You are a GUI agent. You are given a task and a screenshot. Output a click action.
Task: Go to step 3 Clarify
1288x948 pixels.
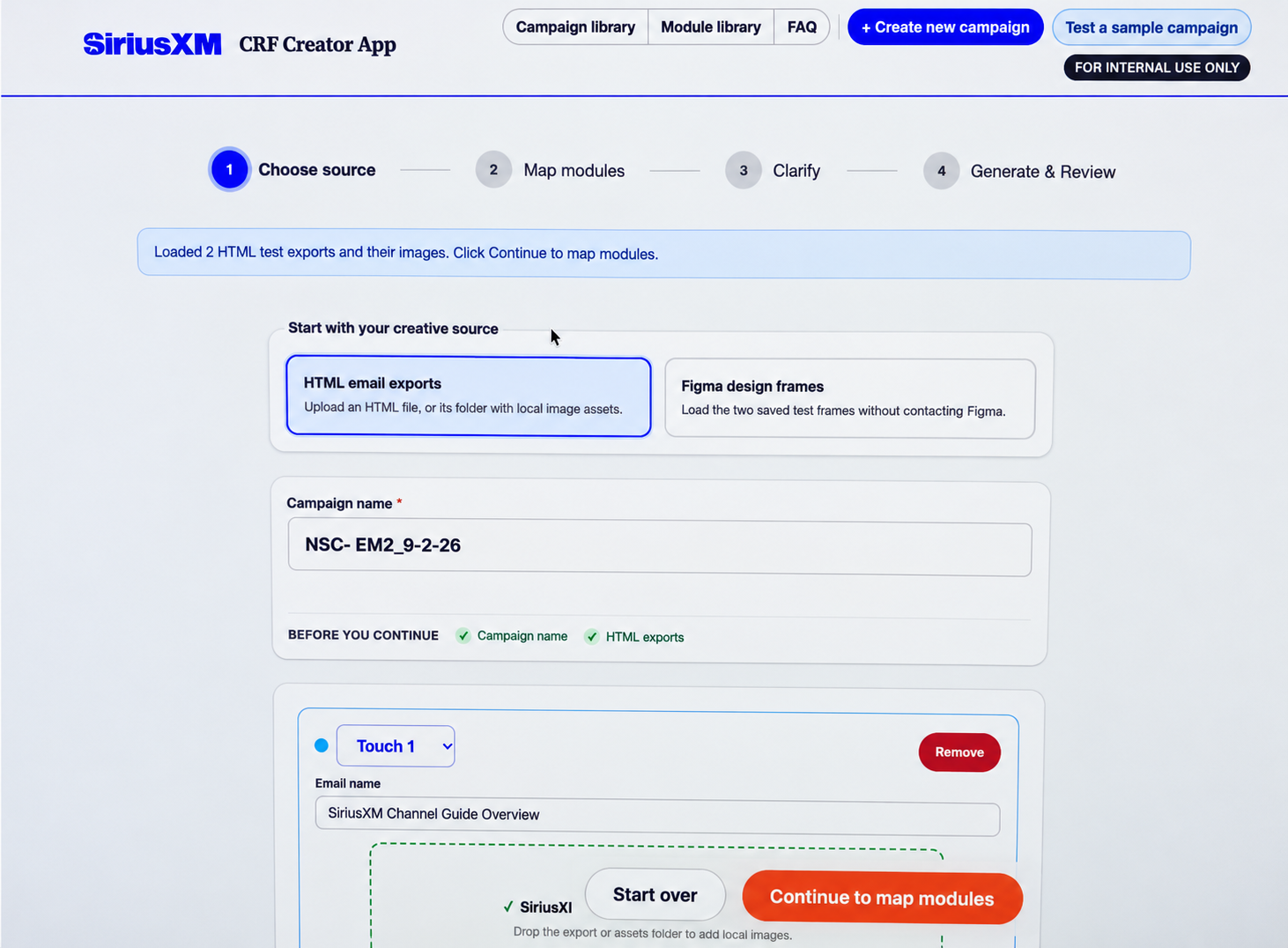point(773,171)
